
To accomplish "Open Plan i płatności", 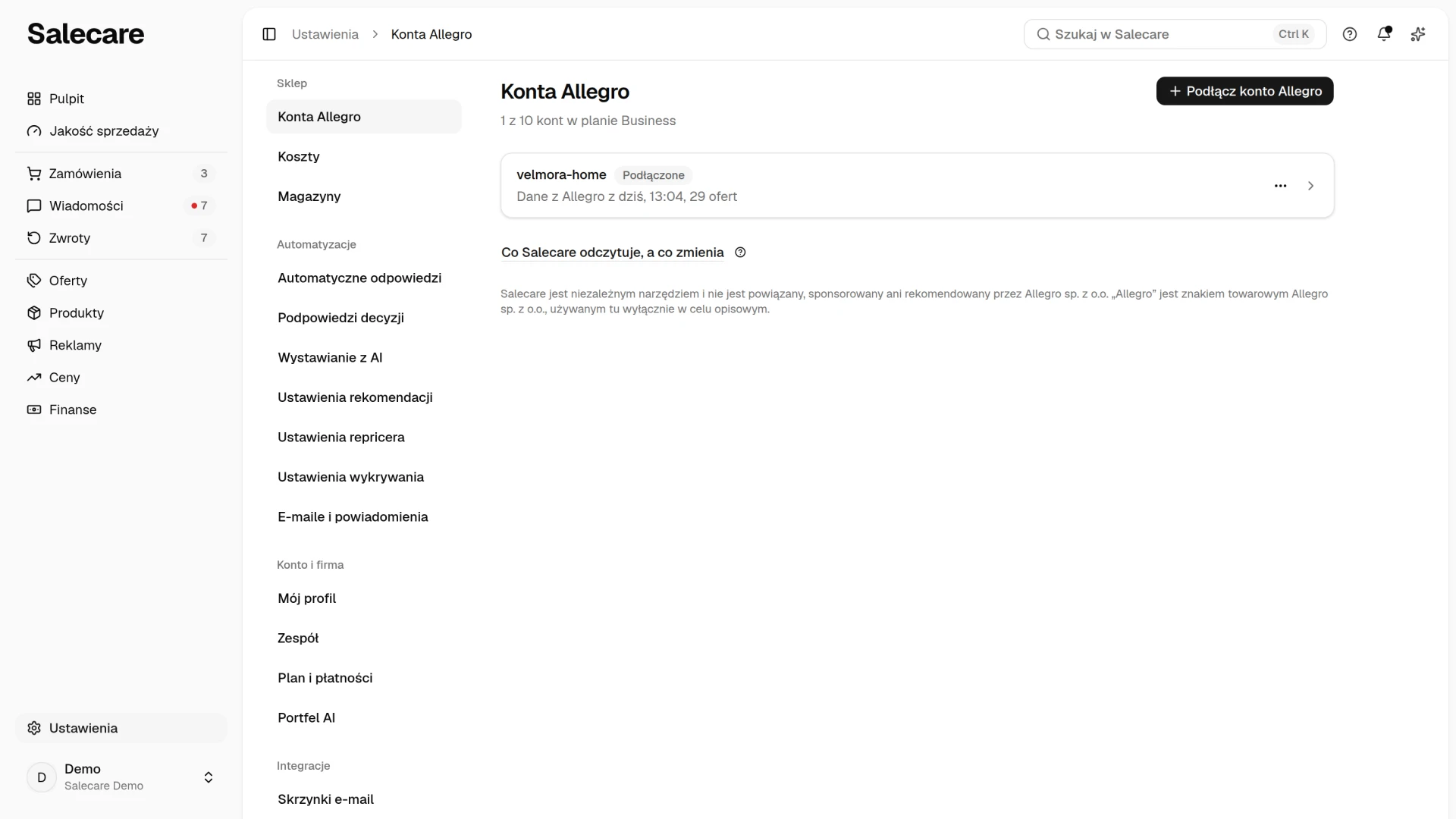I will [x=364, y=678].
